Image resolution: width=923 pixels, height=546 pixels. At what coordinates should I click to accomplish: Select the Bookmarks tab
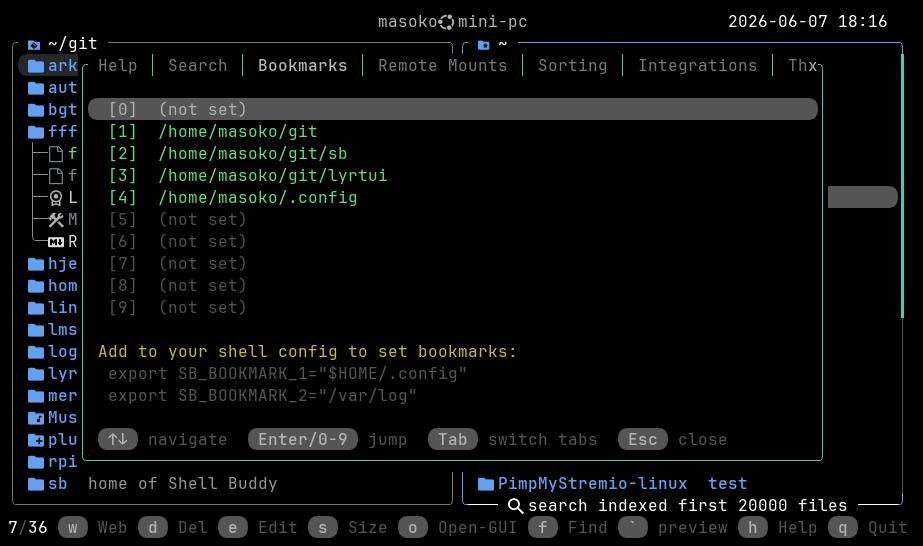pyautogui.click(x=303, y=65)
